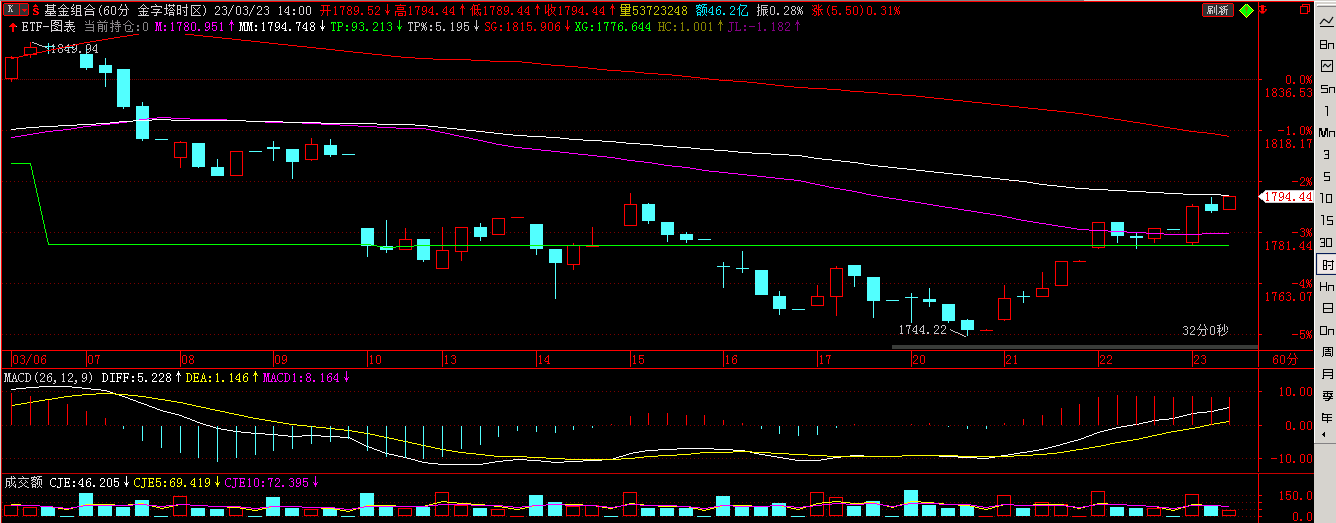1336x523 pixels.
Task: Select the boxed chart icon in sidebar
Action: pyautogui.click(x=1326, y=67)
